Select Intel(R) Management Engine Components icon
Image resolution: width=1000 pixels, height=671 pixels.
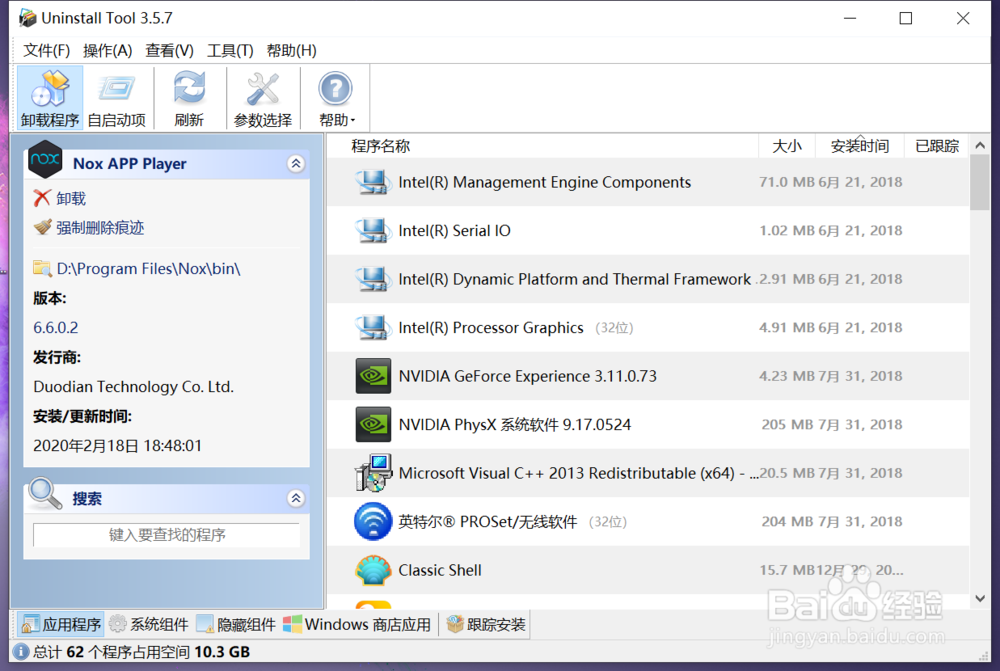(373, 182)
